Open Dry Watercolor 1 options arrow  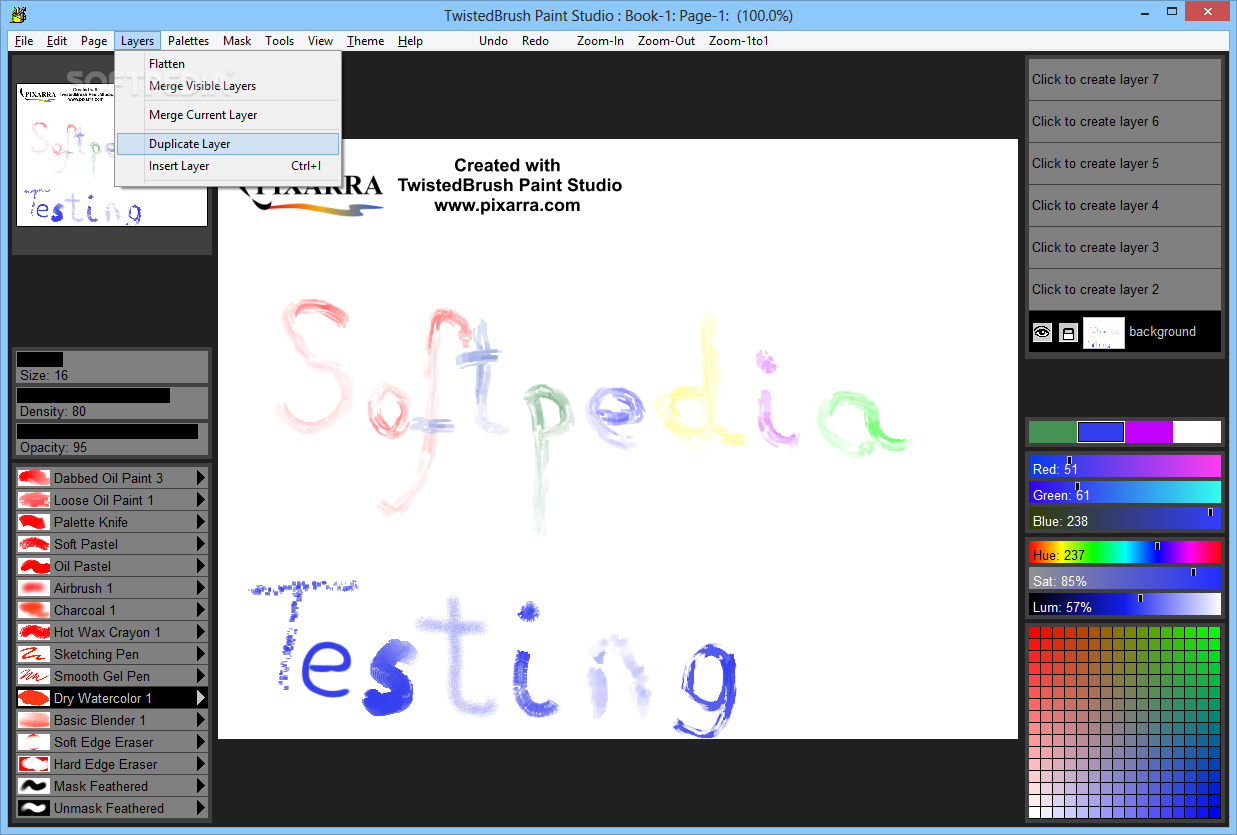tap(200, 698)
